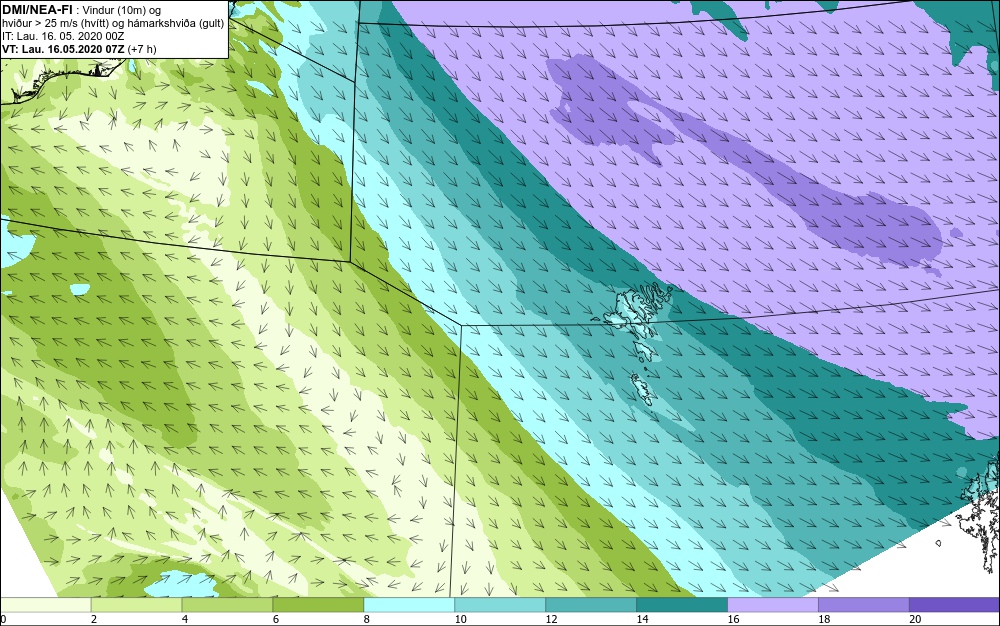Click the initial time line 'IT: Lau. 16. 05. 2020 00Z'

click(63, 36)
